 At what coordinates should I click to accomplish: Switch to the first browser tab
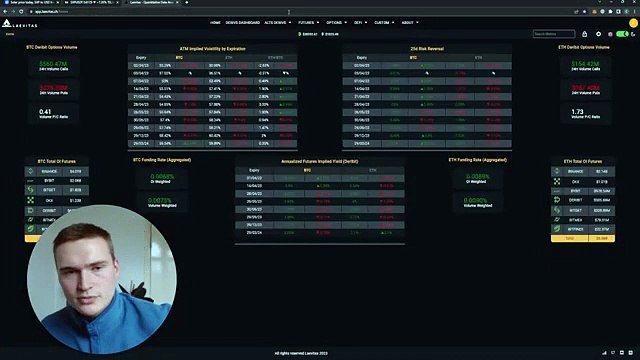(x=32, y=2)
